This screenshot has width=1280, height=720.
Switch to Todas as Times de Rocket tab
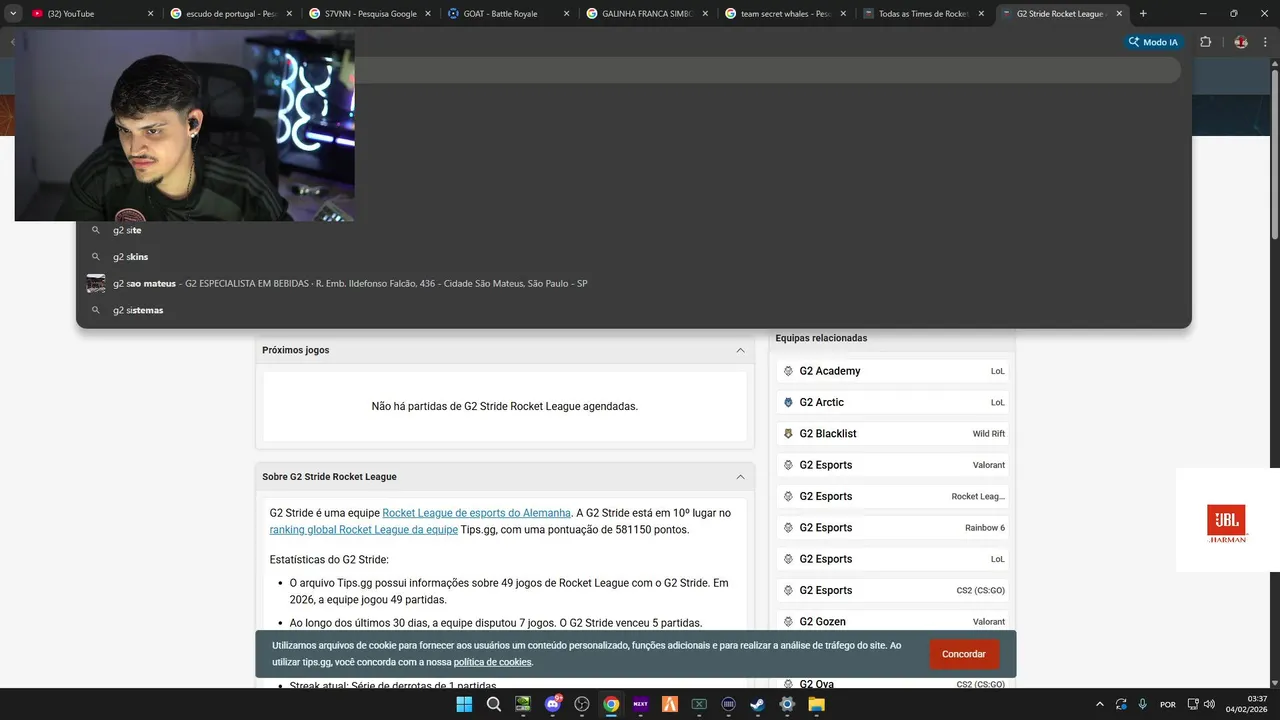pyautogui.click(x=924, y=14)
